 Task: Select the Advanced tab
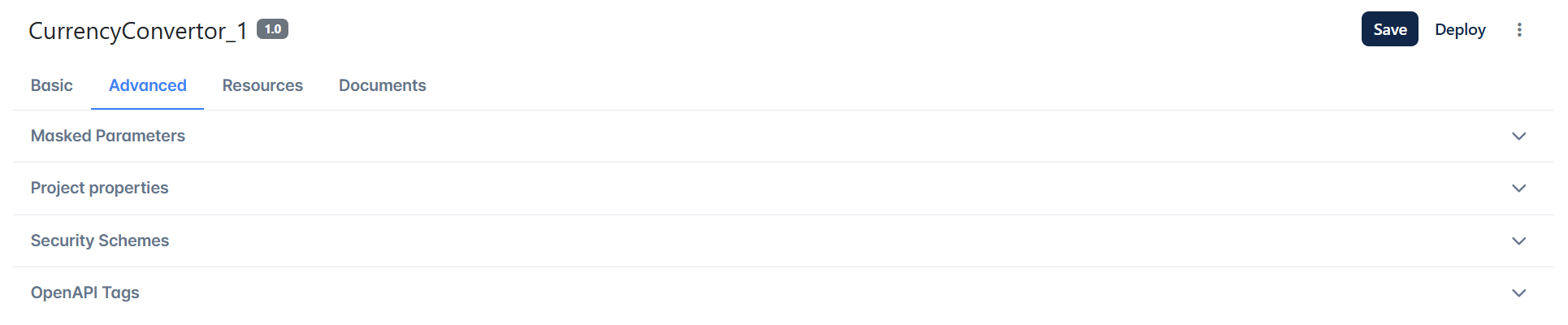point(148,85)
